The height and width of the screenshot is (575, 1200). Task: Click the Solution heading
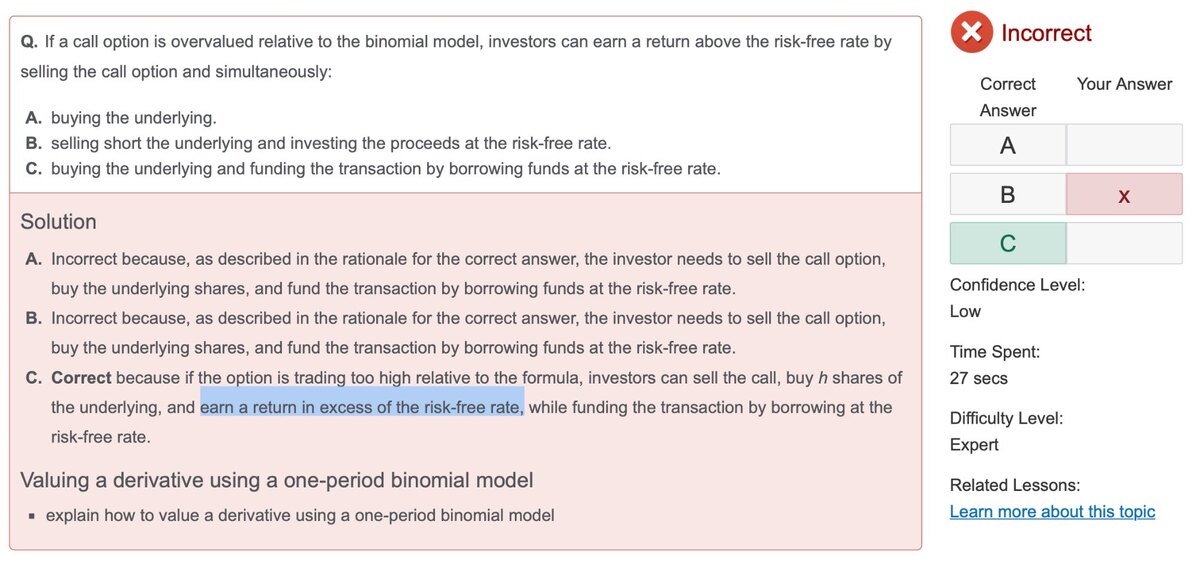(59, 222)
